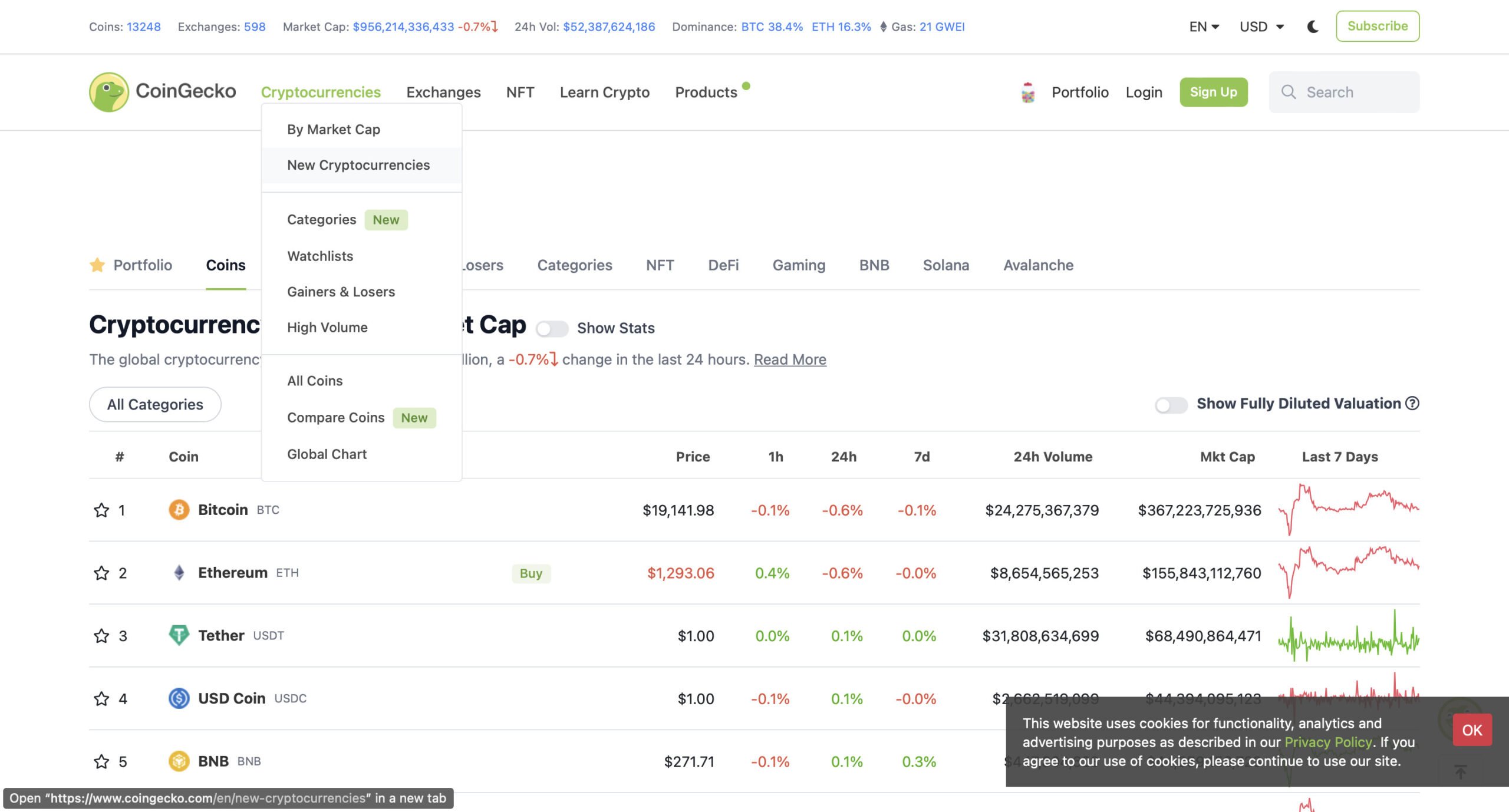This screenshot has height=812, width=1509.
Task: Open Bitcoin 7-day sparkline chart
Action: [x=1349, y=510]
